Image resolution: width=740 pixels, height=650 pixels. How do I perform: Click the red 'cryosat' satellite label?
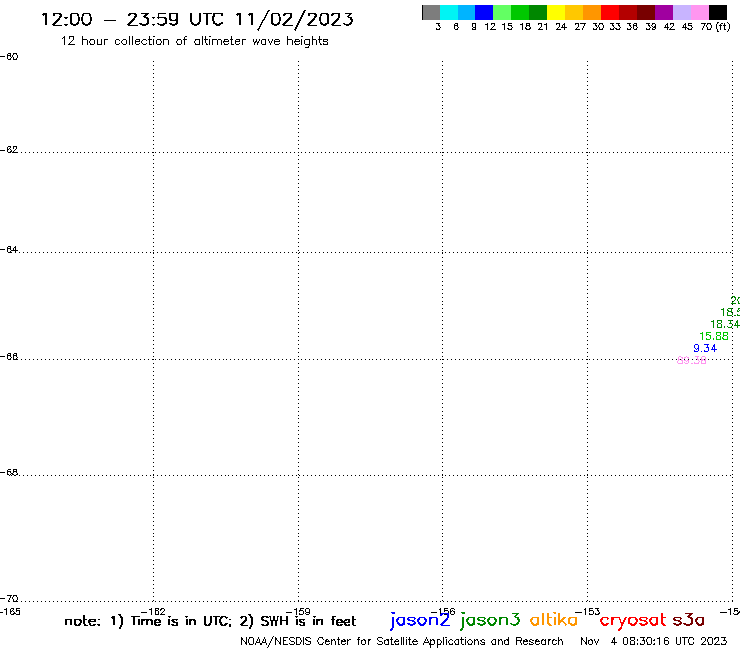click(x=633, y=620)
